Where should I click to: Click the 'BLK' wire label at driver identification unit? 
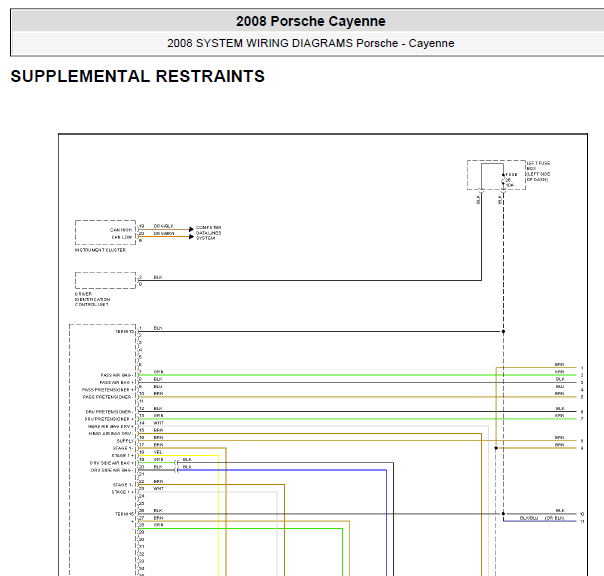[x=158, y=277]
